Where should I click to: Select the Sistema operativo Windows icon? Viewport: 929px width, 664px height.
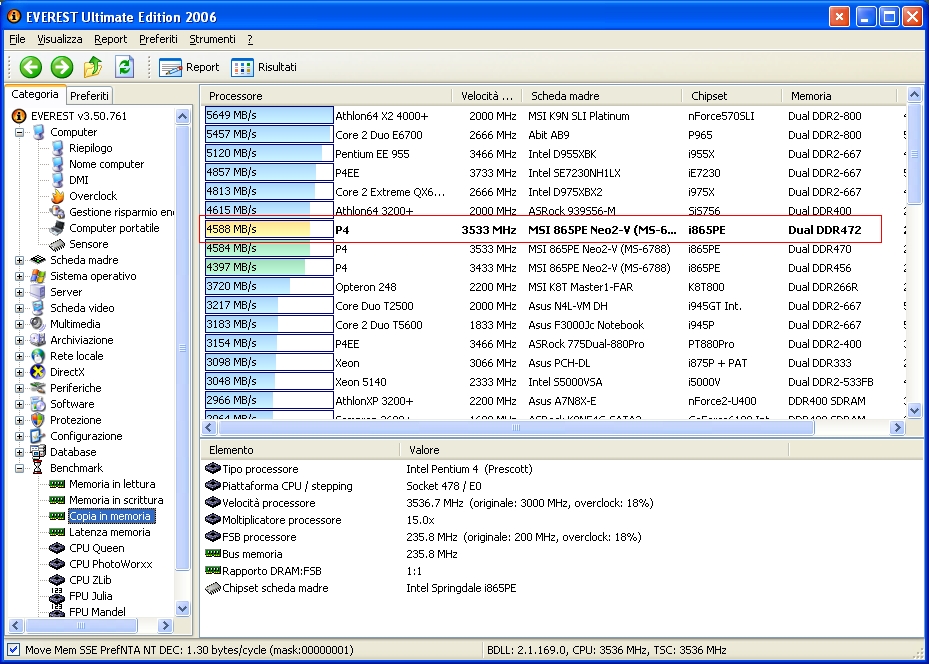pyautogui.click(x=38, y=276)
